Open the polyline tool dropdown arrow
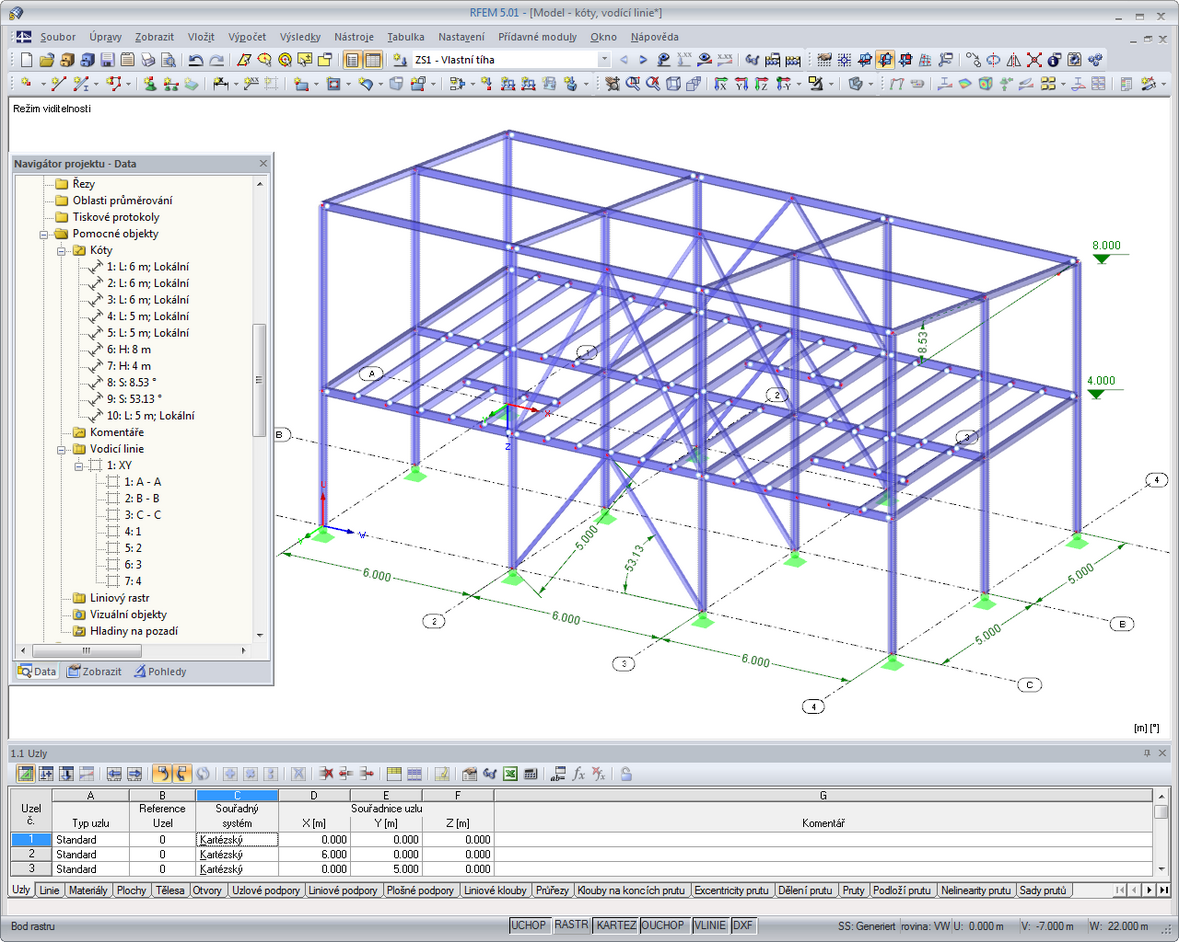The width and height of the screenshot is (1179, 942). [129, 84]
